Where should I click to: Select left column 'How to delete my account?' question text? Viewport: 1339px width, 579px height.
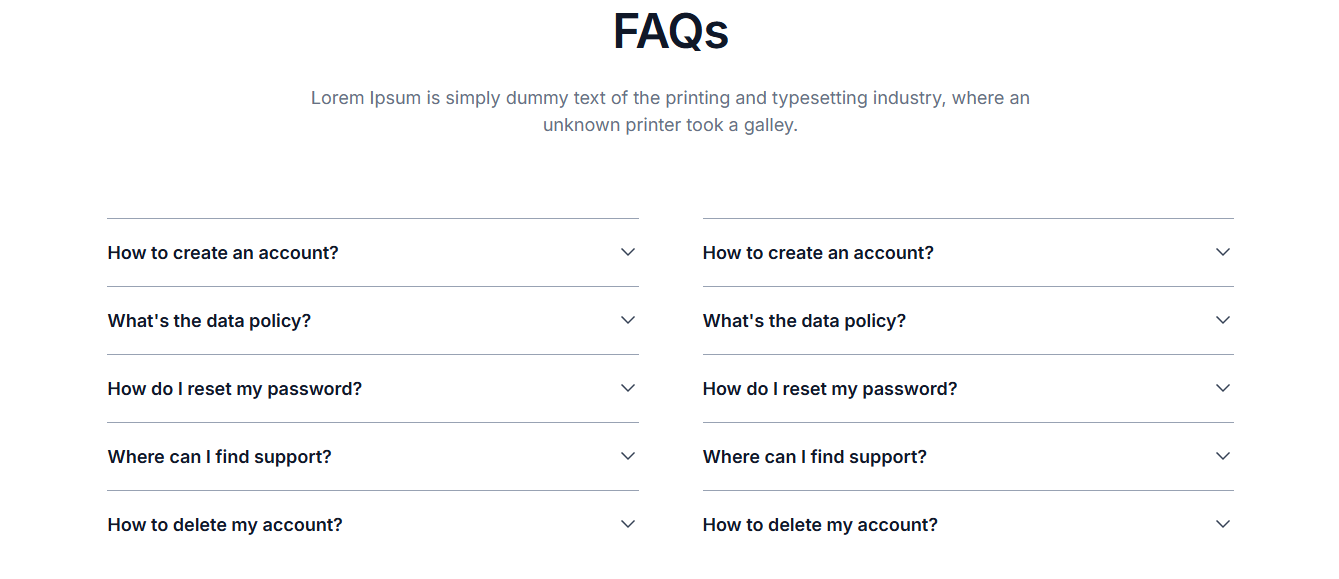225,525
